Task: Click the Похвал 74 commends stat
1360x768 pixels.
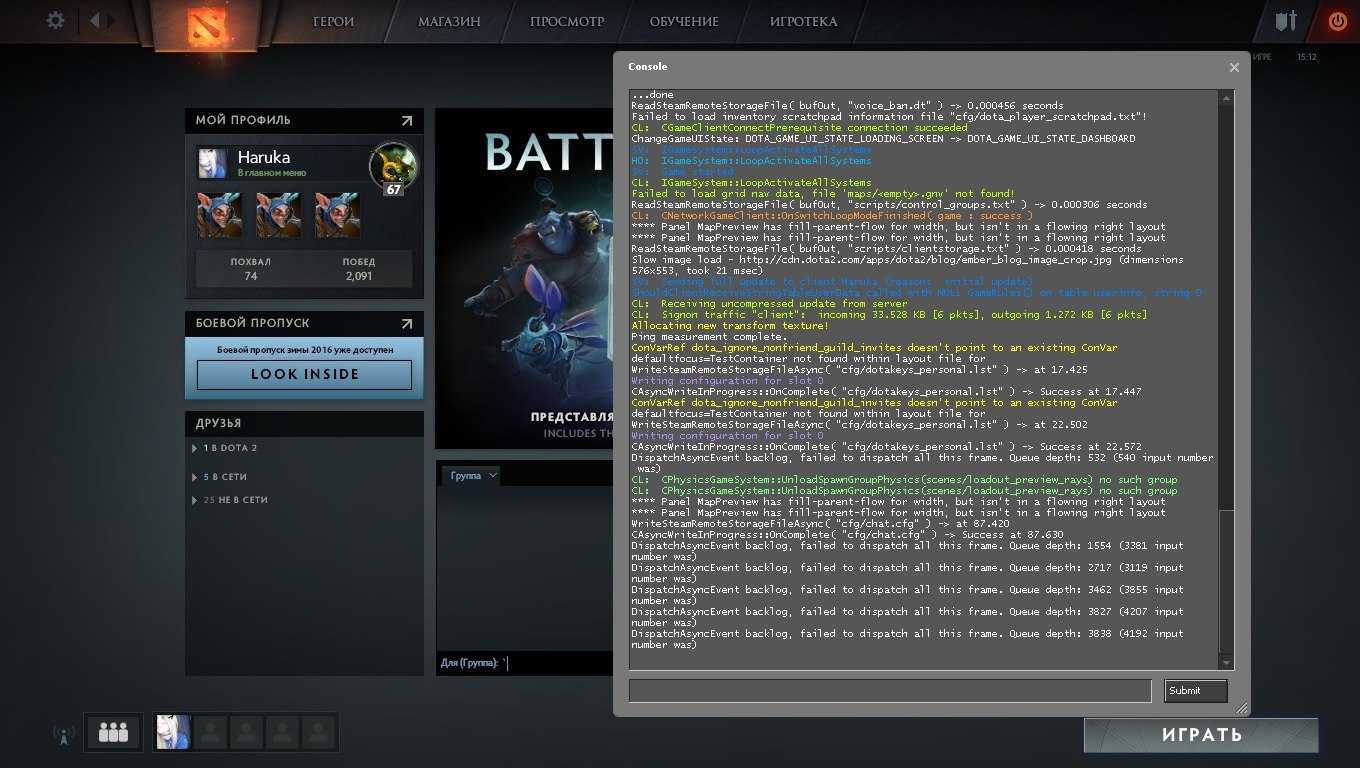Action: [250, 269]
